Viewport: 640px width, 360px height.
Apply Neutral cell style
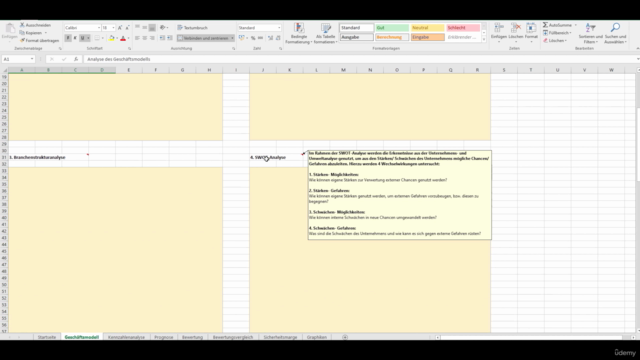[x=427, y=28]
